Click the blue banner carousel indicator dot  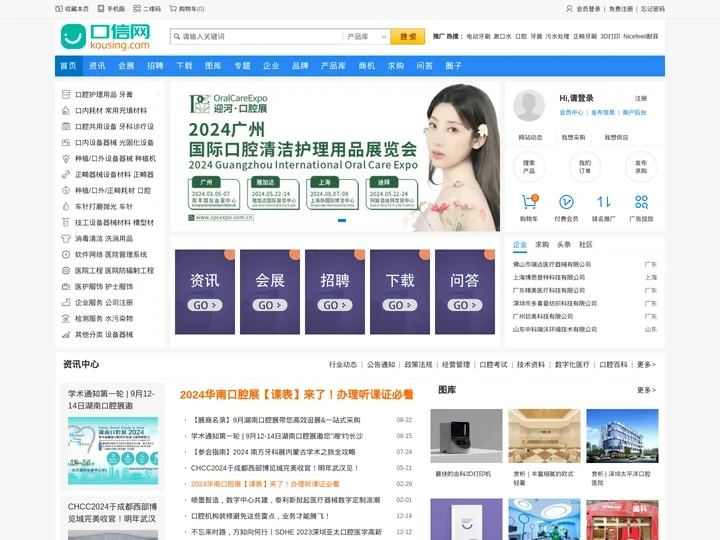pos(342,220)
